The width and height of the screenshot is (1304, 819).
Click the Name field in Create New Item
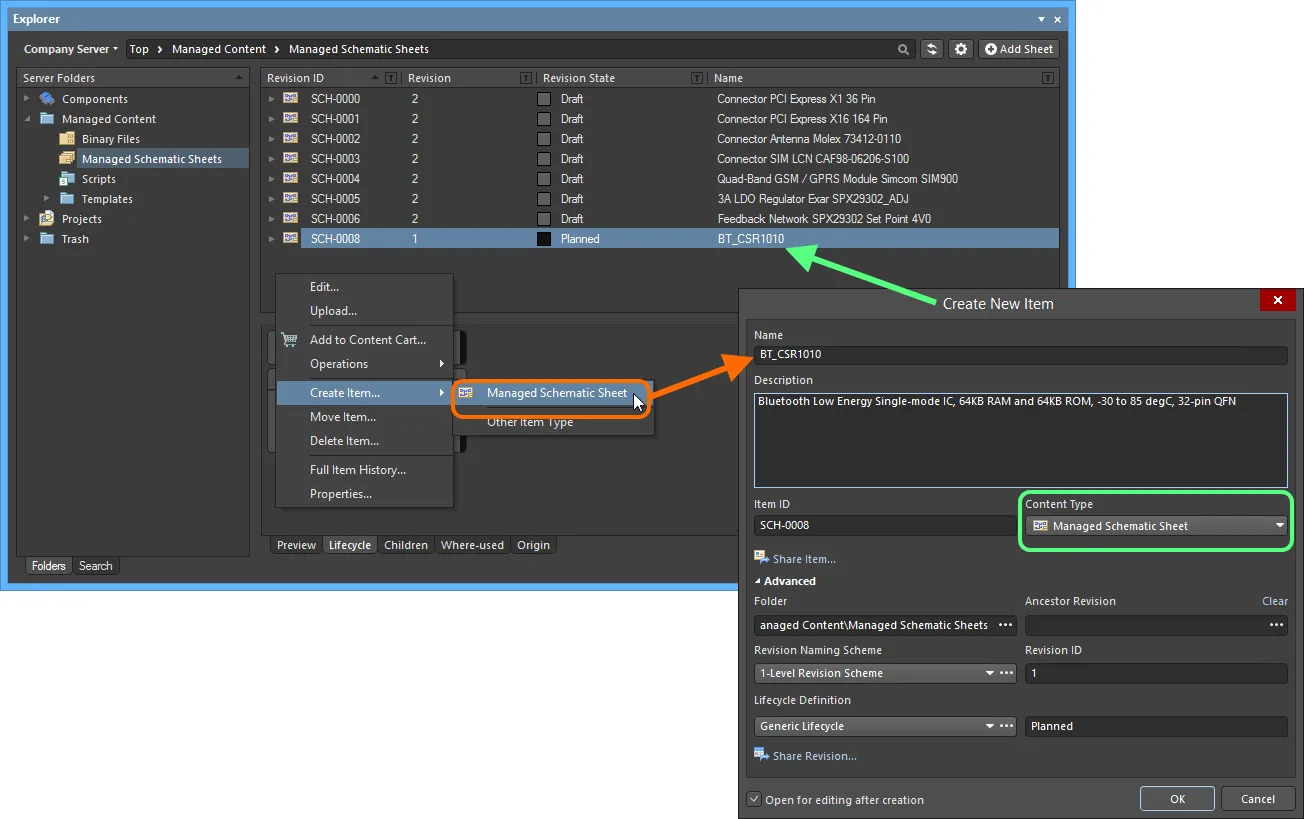coord(1020,355)
